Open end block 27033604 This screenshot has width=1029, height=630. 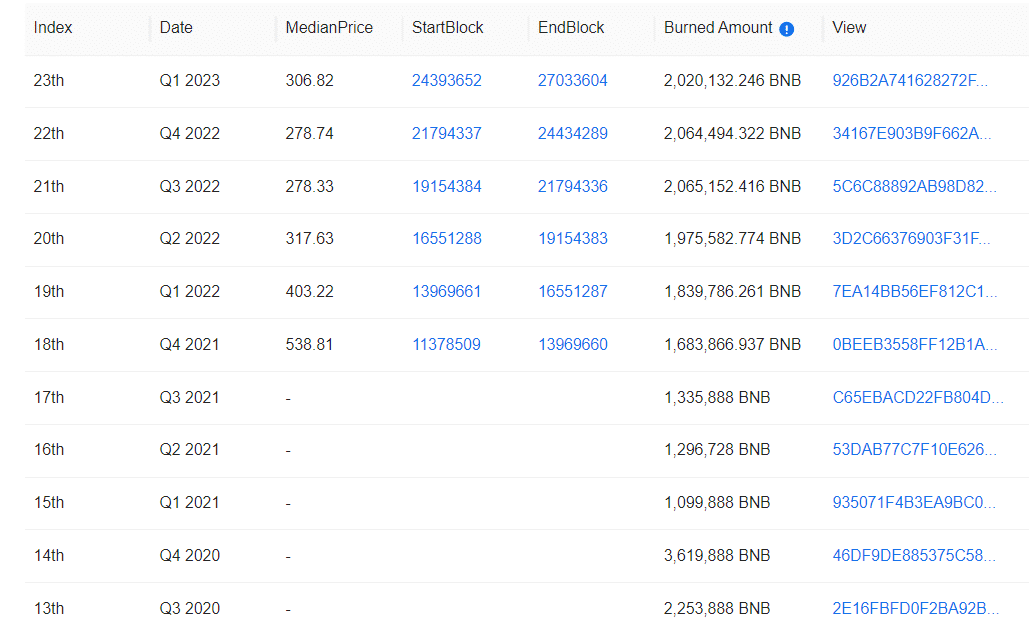click(572, 81)
